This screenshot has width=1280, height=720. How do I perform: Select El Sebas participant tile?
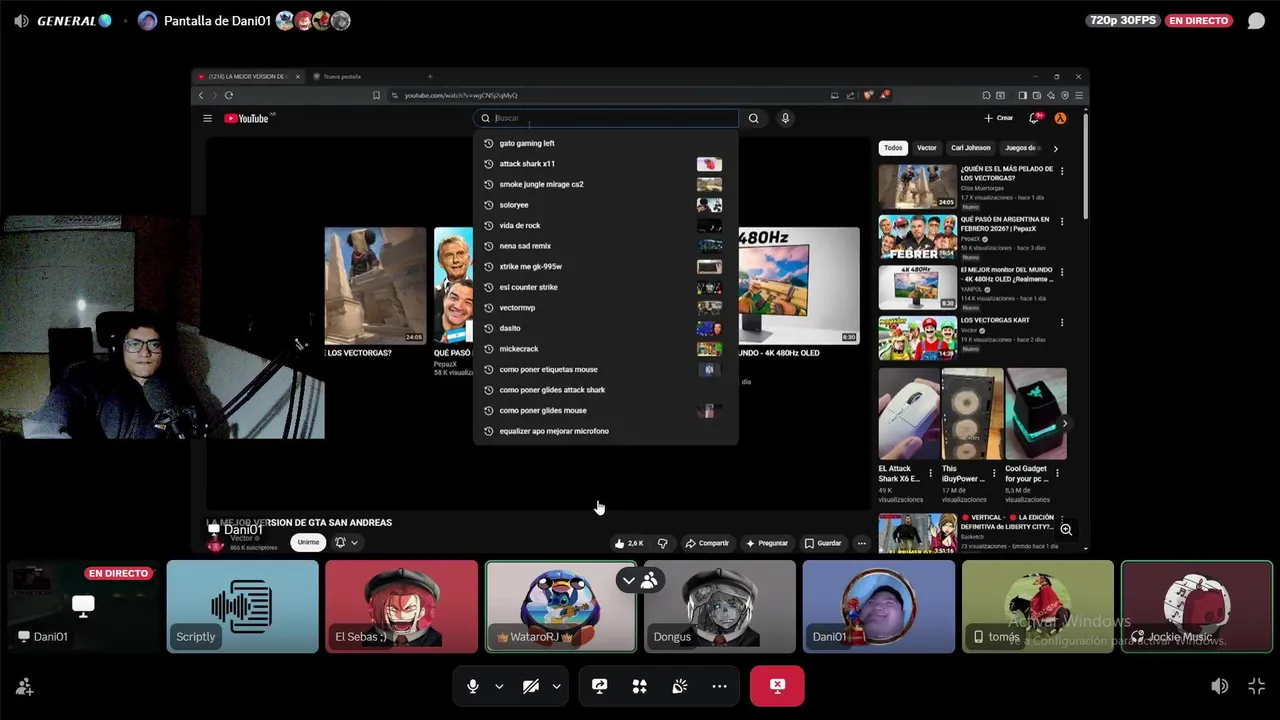(x=401, y=606)
